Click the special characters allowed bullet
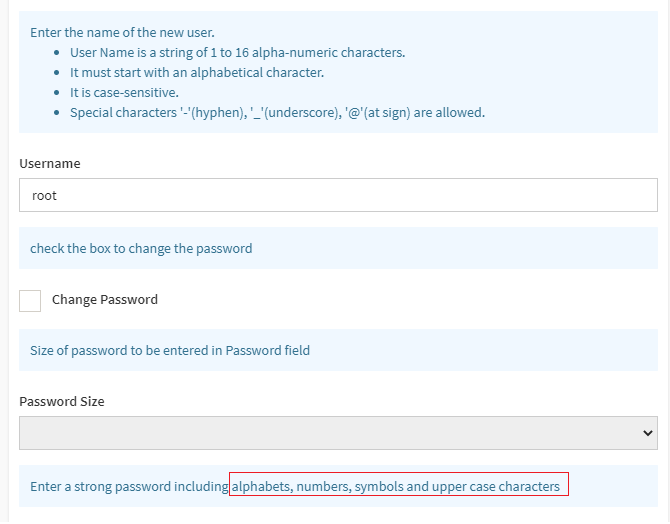Image resolution: width=670 pixels, height=524 pixels. pyautogui.click(x=277, y=112)
